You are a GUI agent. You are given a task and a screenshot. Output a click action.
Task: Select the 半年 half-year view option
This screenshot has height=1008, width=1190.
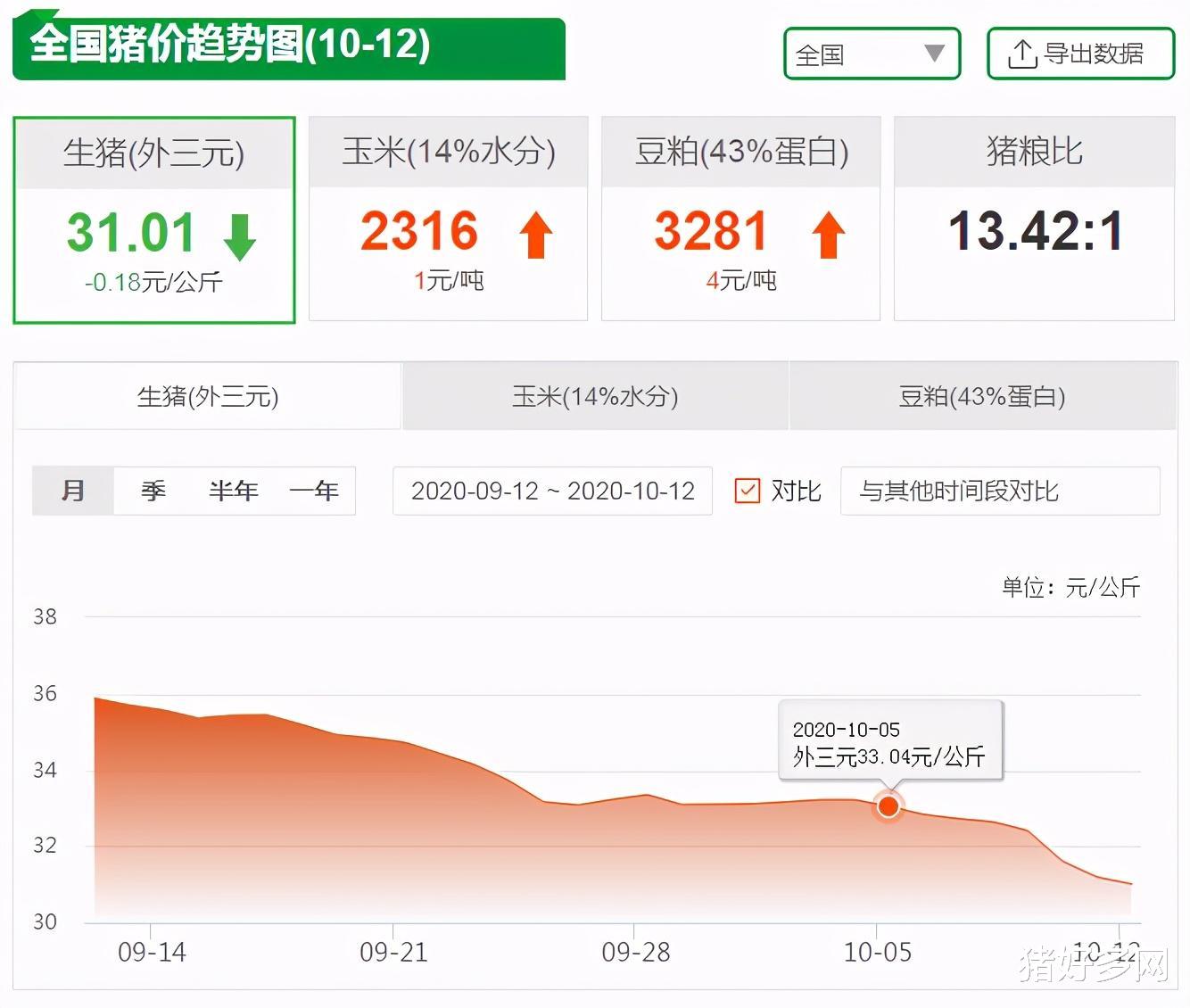pyautogui.click(x=234, y=491)
